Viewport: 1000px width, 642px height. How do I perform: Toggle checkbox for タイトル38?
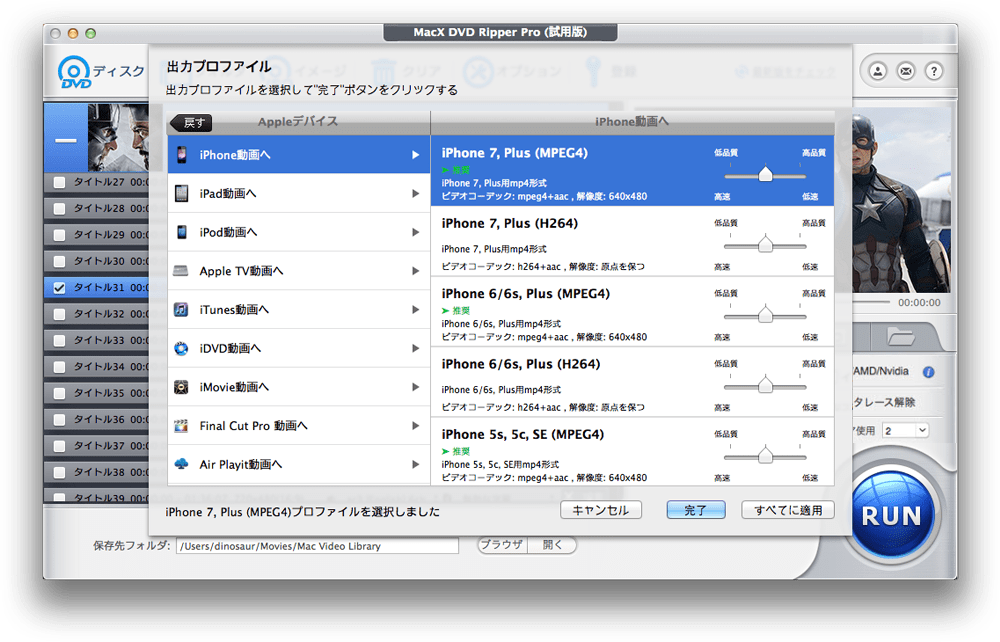[x=59, y=472]
